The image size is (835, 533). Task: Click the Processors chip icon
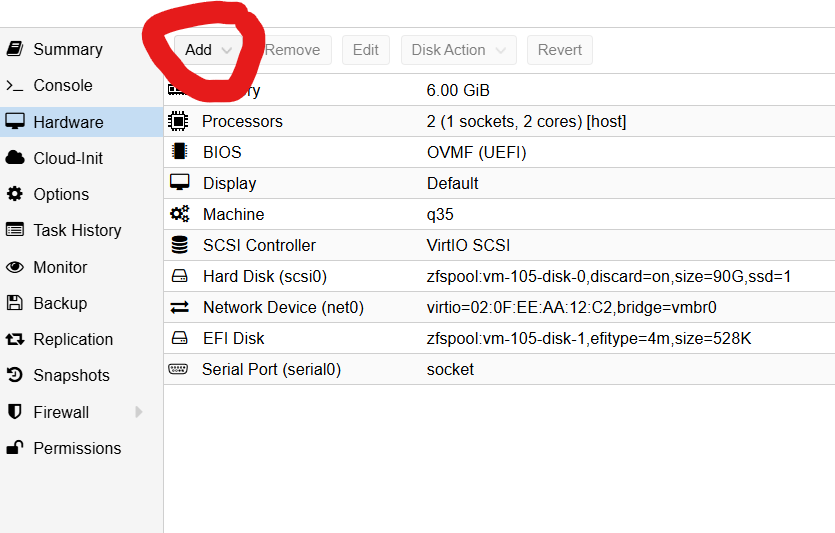point(179,121)
